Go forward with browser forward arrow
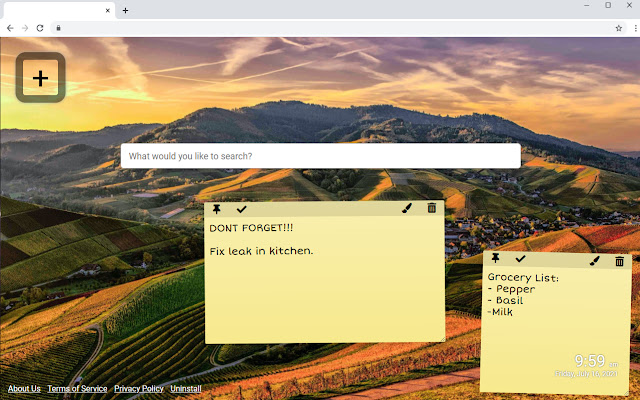Image resolution: width=640 pixels, height=400 pixels. click(25, 28)
